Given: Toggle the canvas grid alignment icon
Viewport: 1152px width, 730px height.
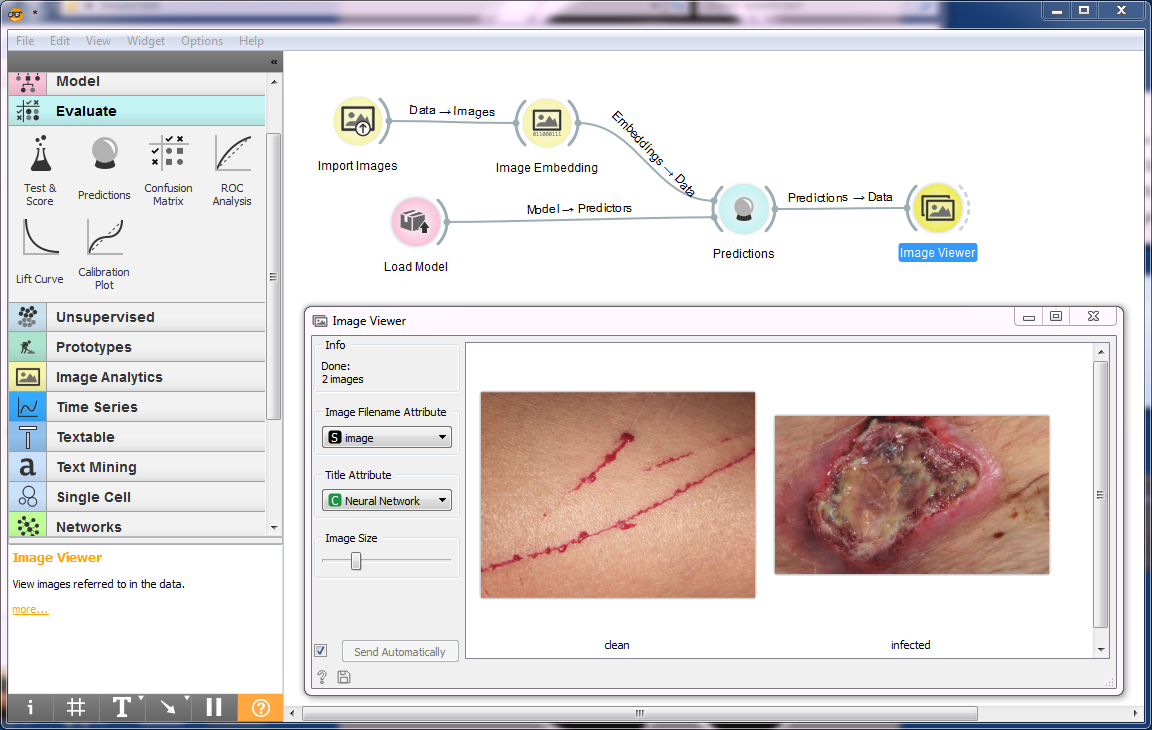Looking at the screenshot, I should [x=75, y=708].
